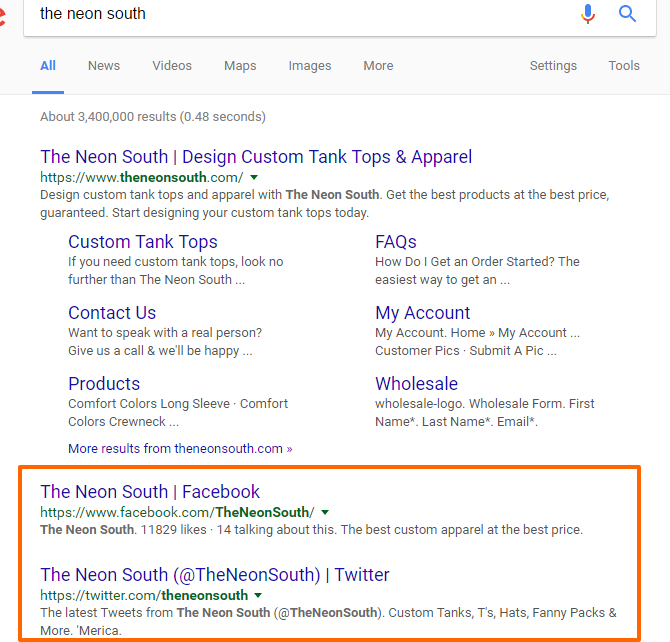
Task: Click 'About 3,400,000 results (0.48 seconds)' text
Action: tap(153, 117)
